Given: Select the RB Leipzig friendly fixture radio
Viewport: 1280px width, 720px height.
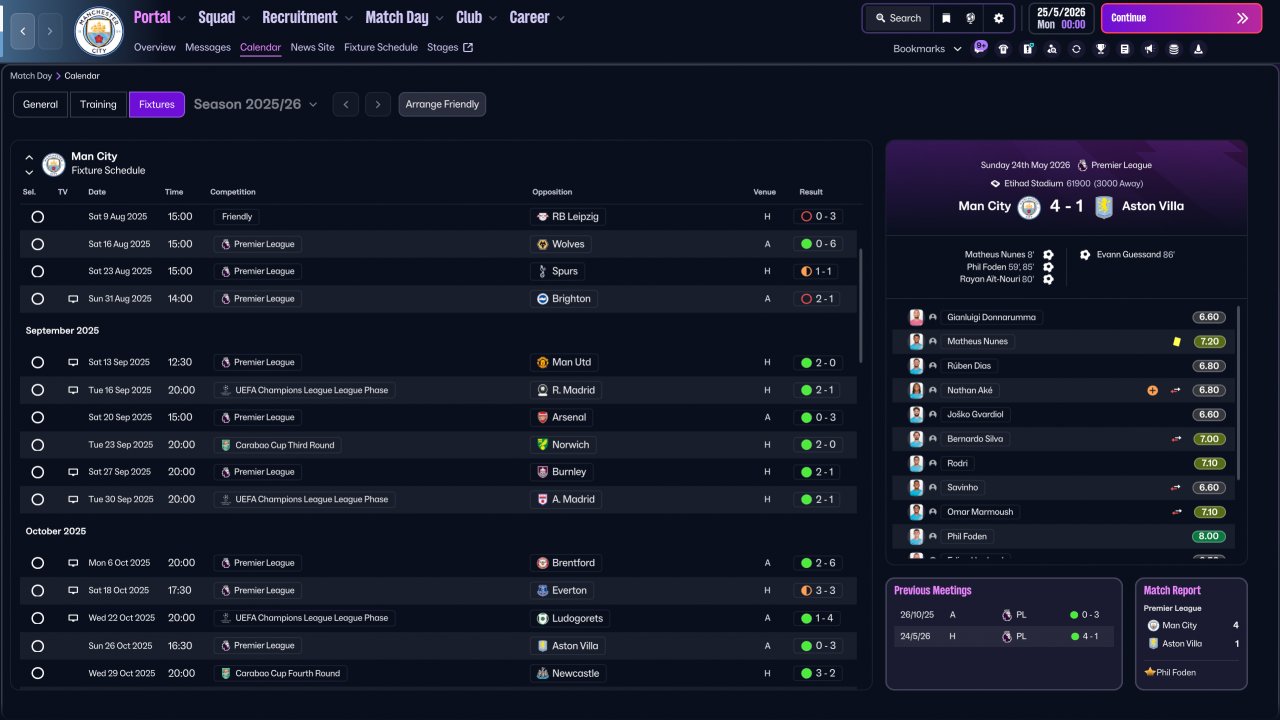Looking at the screenshot, I should pos(38,217).
